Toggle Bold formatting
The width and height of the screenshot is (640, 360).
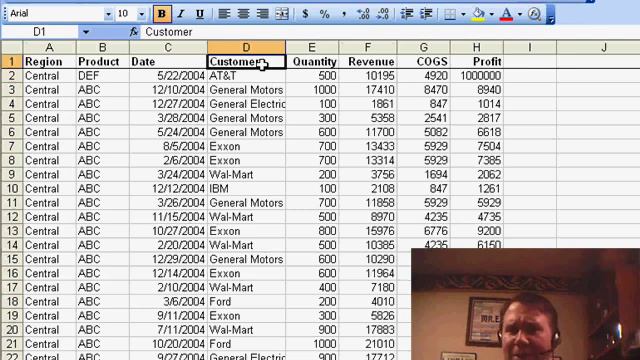162,14
